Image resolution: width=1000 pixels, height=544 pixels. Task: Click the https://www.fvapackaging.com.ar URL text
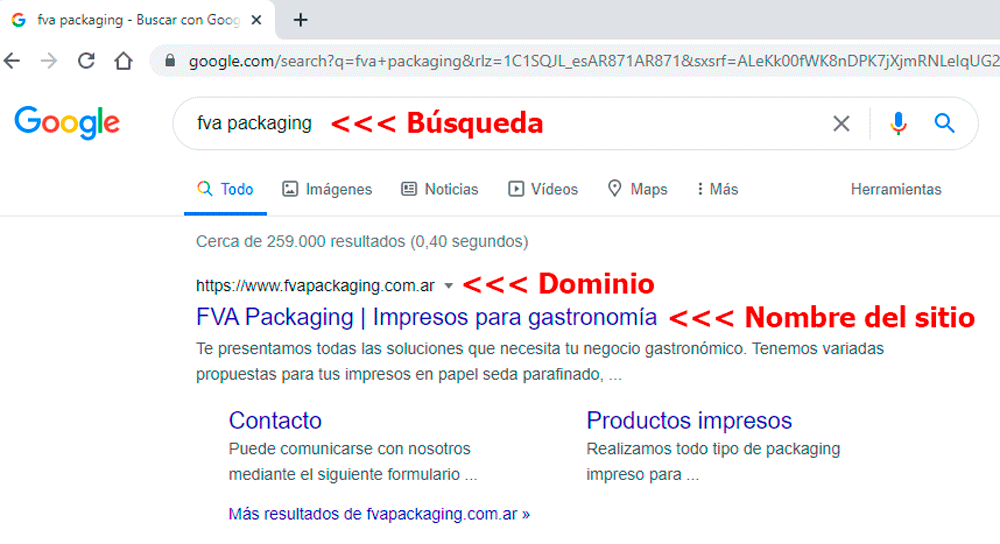tap(315, 286)
